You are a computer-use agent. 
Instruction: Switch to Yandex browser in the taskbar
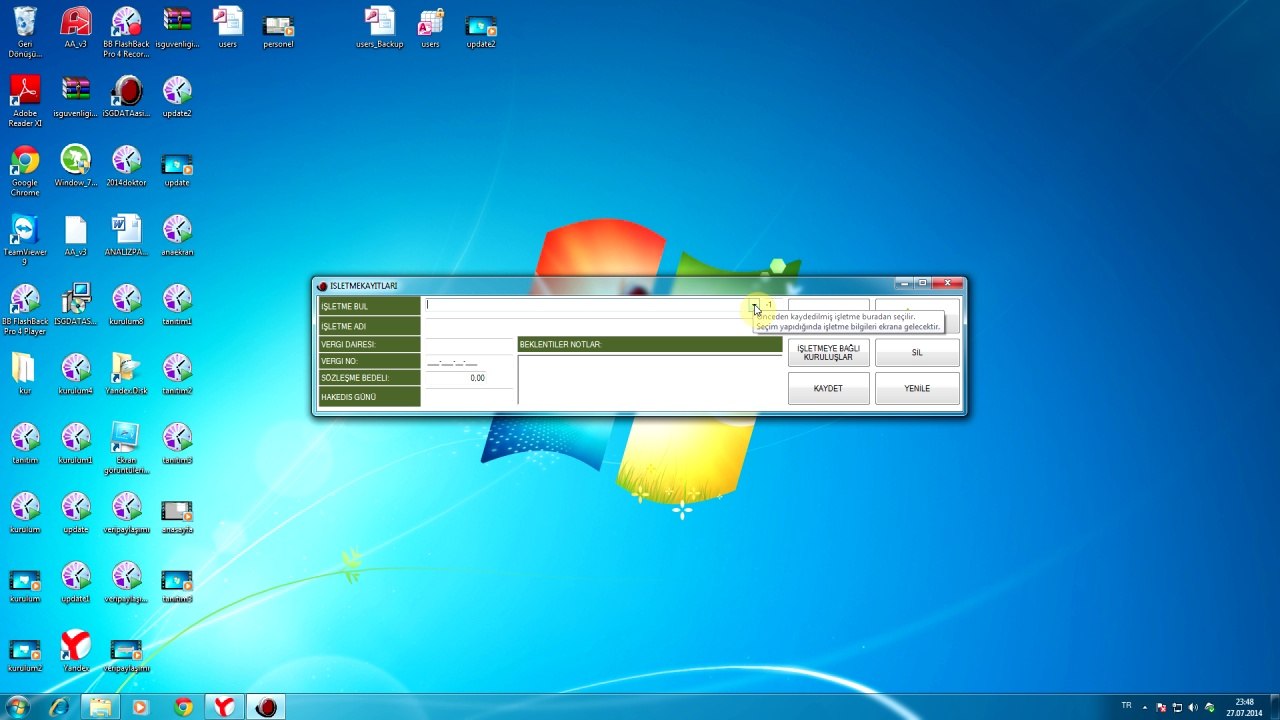pyautogui.click(x=224, y=707)
